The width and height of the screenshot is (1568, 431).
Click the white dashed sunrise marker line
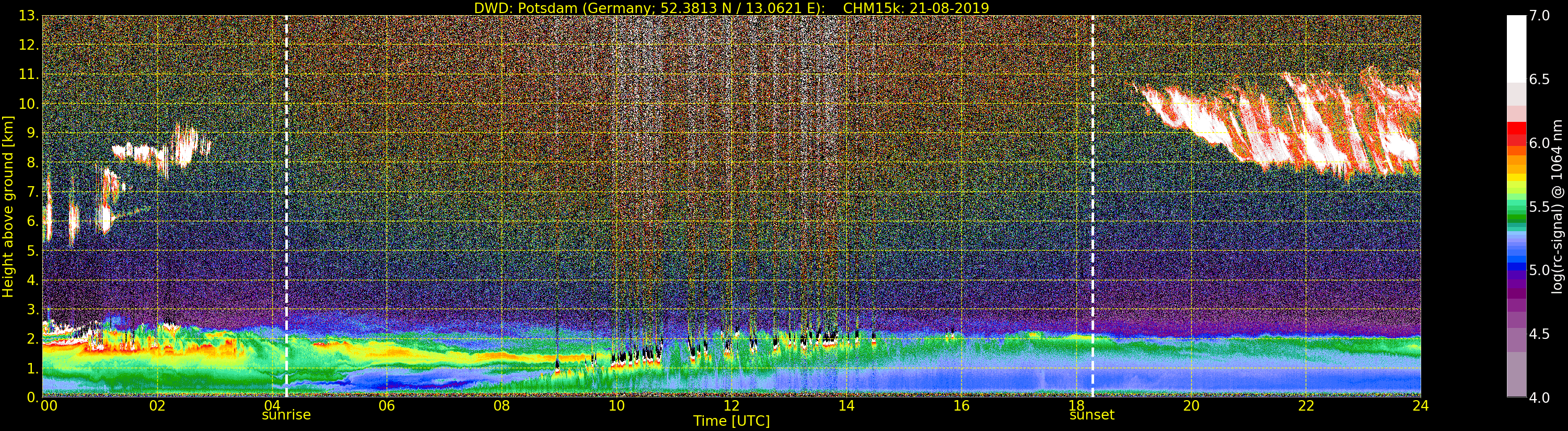point(286,207)
